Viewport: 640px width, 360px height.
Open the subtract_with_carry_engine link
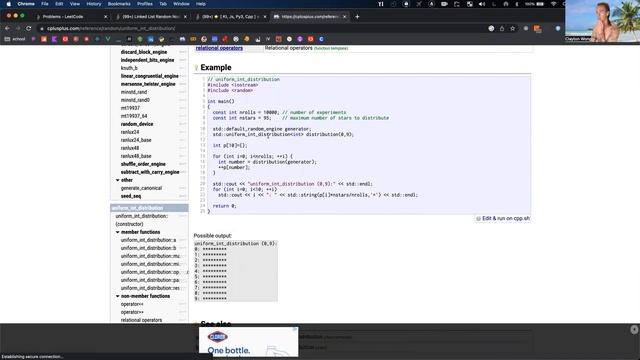coord(150,172)
